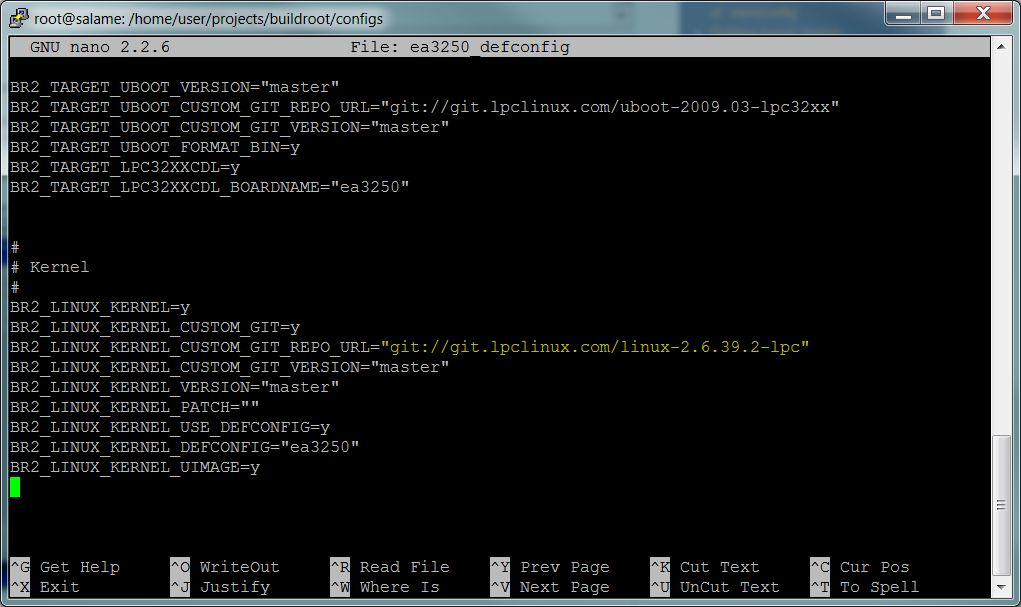Click the ^X Exit shortcut

tap(45, 587)
